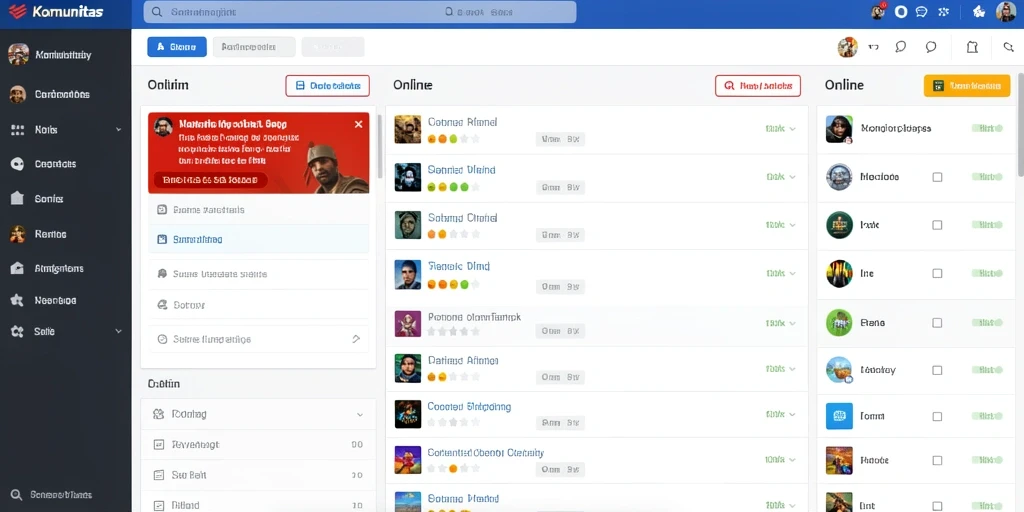Screen dimensions: 1024x512
Task: Open the profile avatar at header's far right
Action: click(x=1006, y=12)
